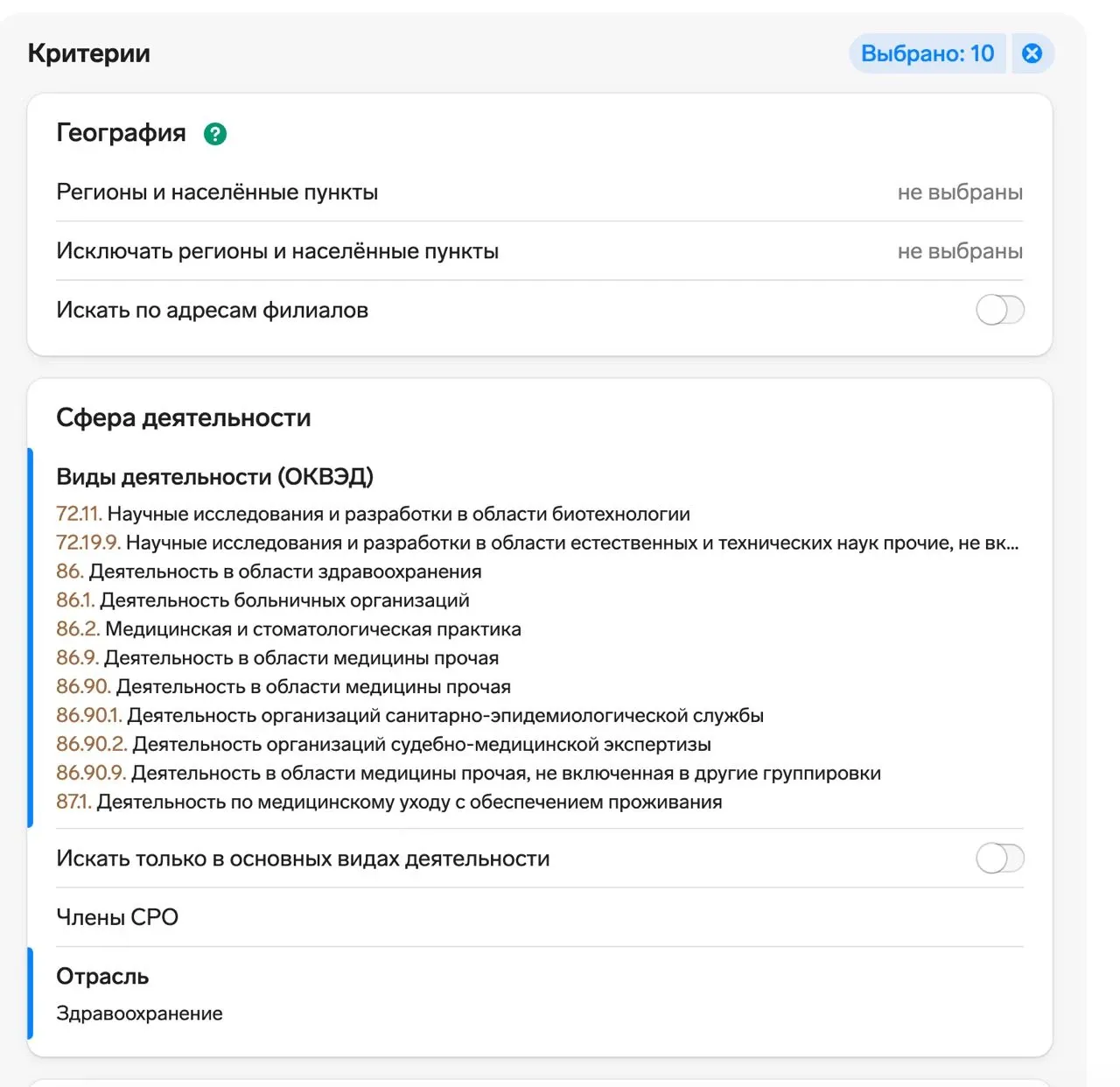The image size is (1120, 1087).
Task: Expand the Члены СРО criterion
Action: [117, 917]
